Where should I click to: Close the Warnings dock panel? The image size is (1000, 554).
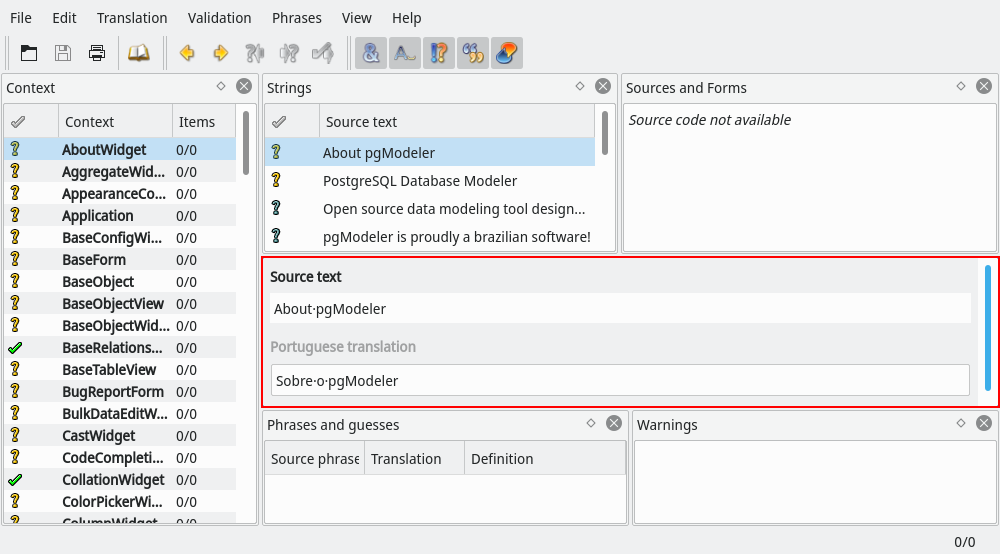[x=984, y=423]
